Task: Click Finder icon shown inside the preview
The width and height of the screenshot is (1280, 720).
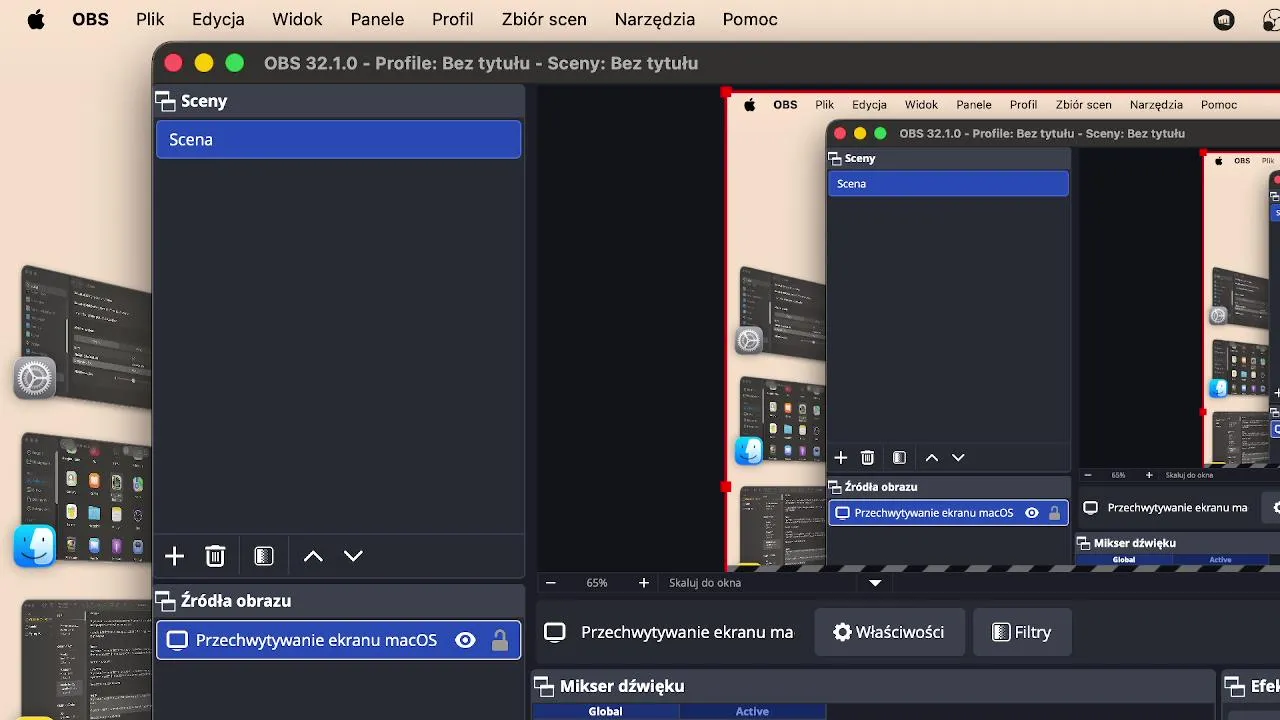Action: 749,451
